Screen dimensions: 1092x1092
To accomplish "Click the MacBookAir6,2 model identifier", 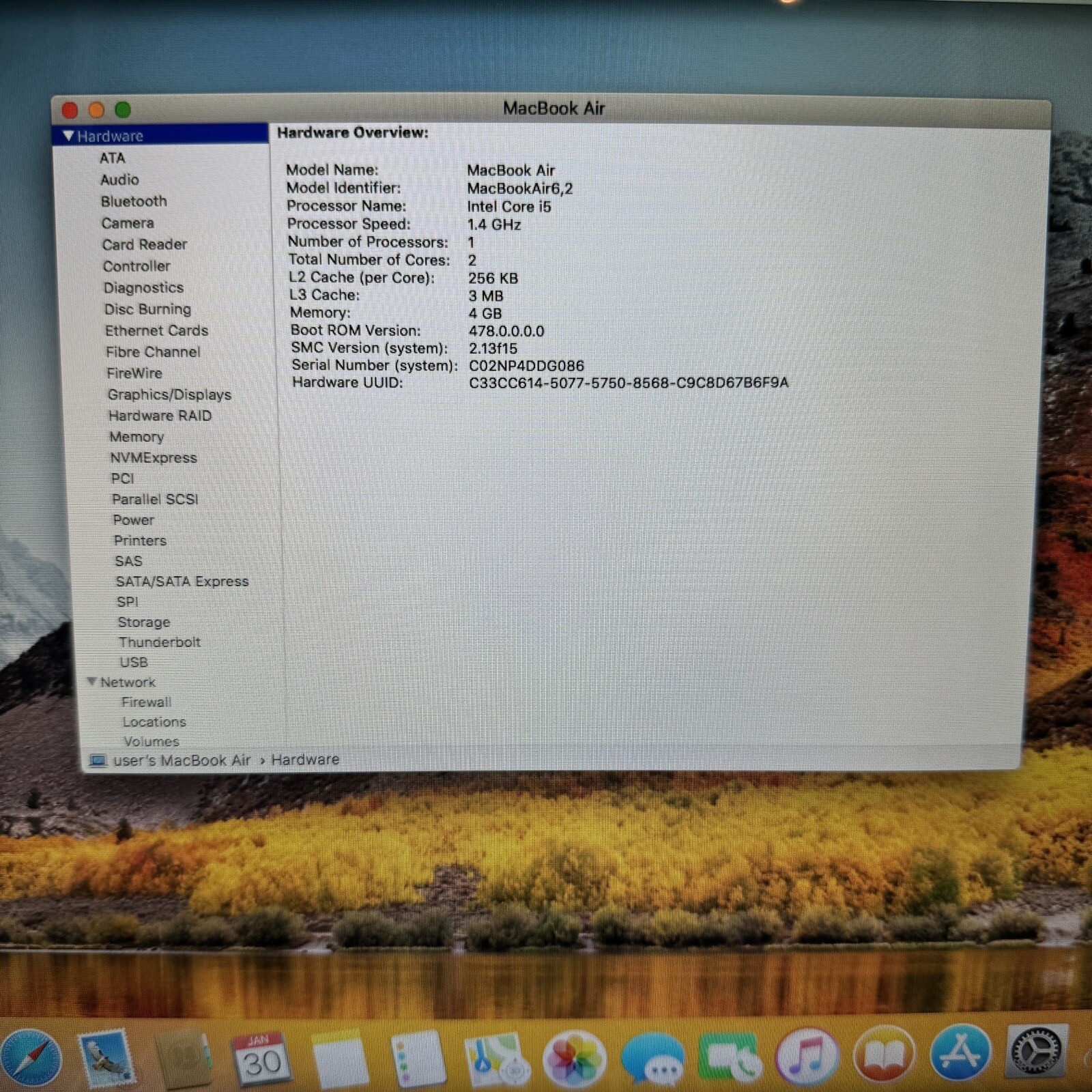I will [520, 188].
